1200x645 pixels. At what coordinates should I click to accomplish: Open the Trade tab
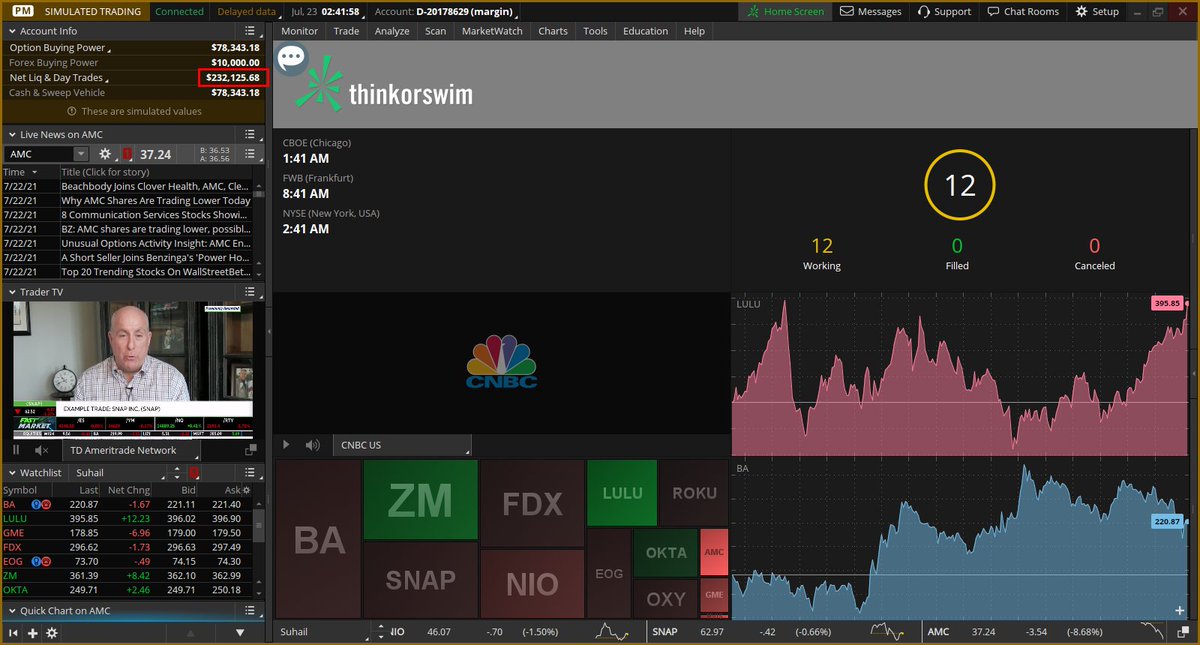pos(346,31)
